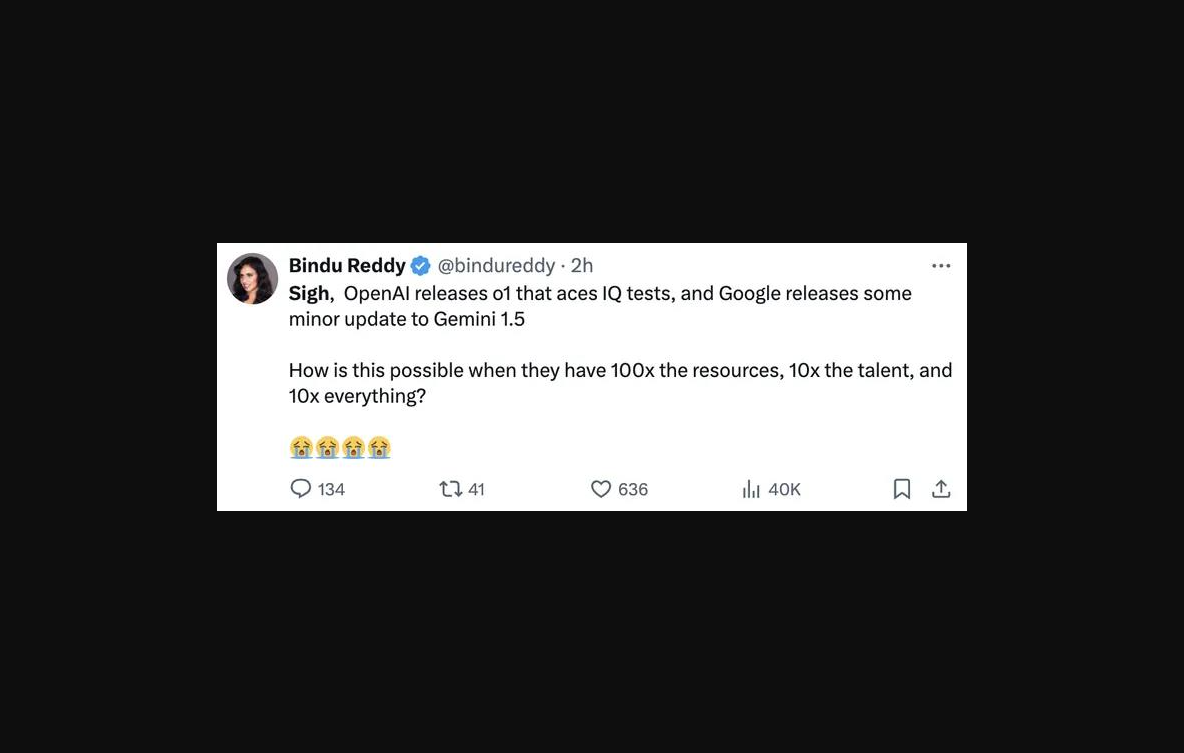Click the row of crying emojis
Screen dimensions: 1184x753
coord(340,447)
